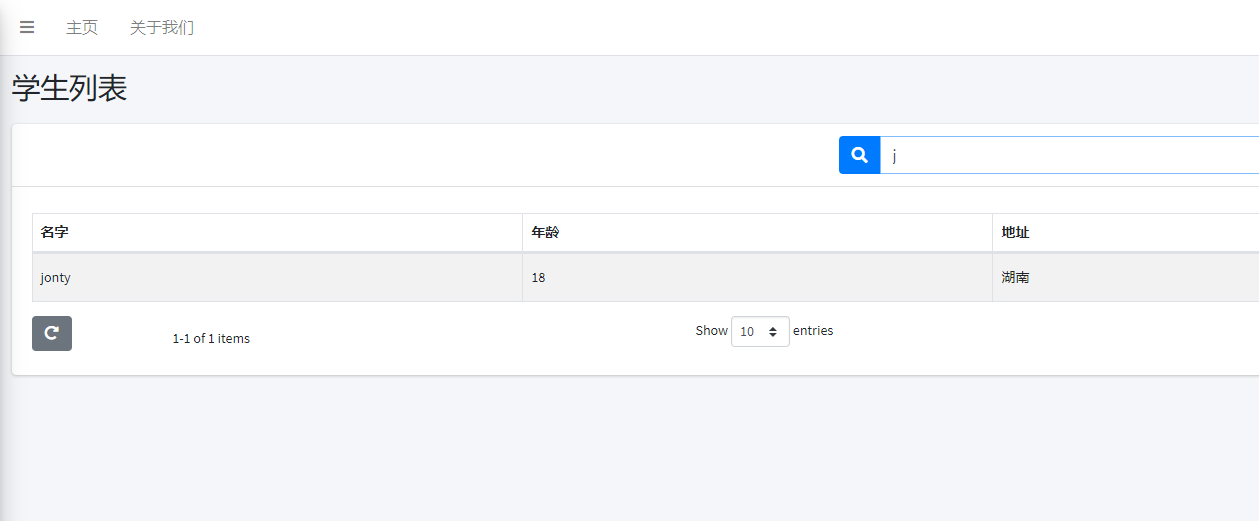Click the "entries" label after the selector
1259x521 pixels.
[x=813, y=330]
